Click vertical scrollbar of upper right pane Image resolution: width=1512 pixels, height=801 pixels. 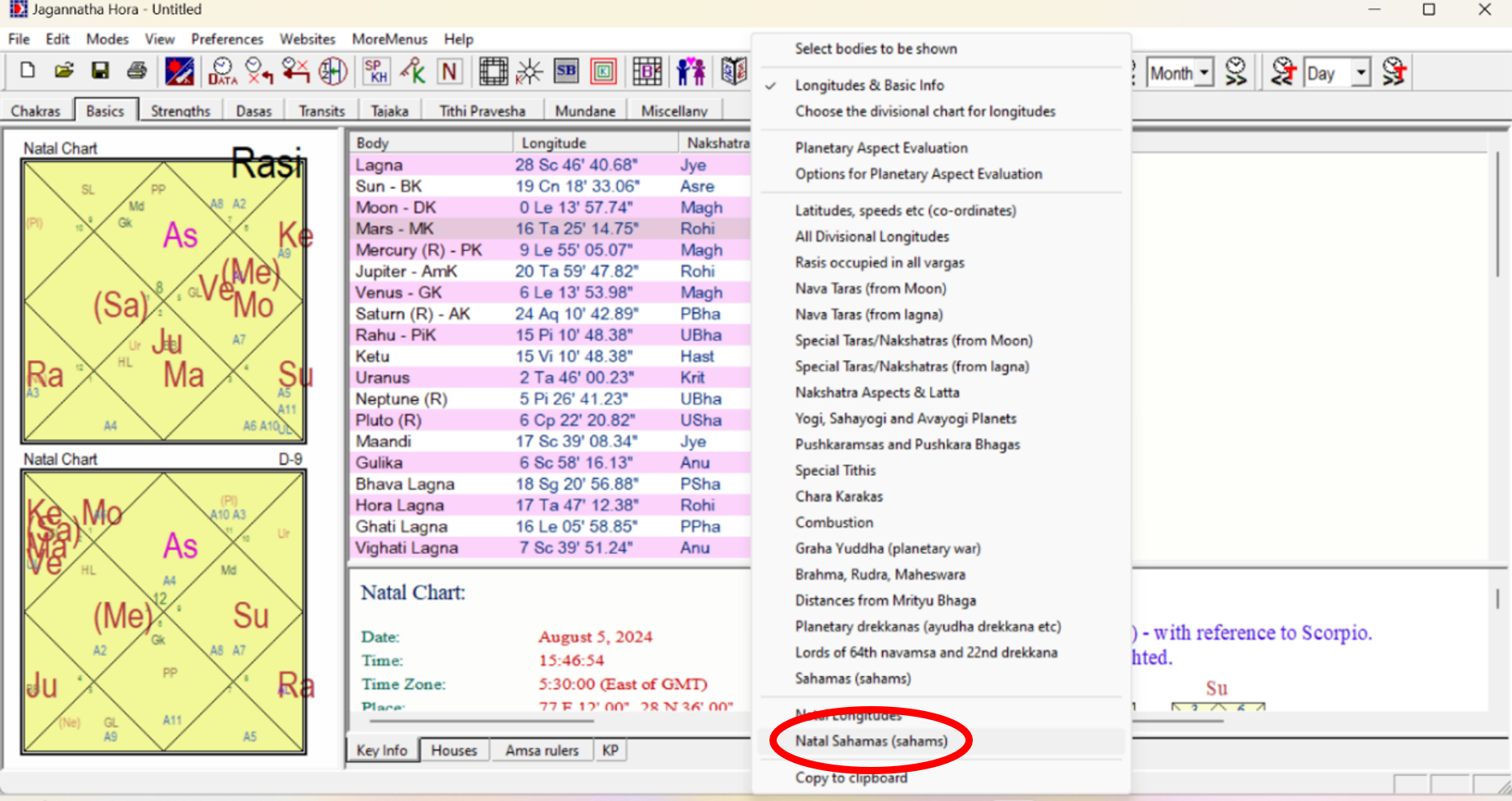[x=1498, y=215]
